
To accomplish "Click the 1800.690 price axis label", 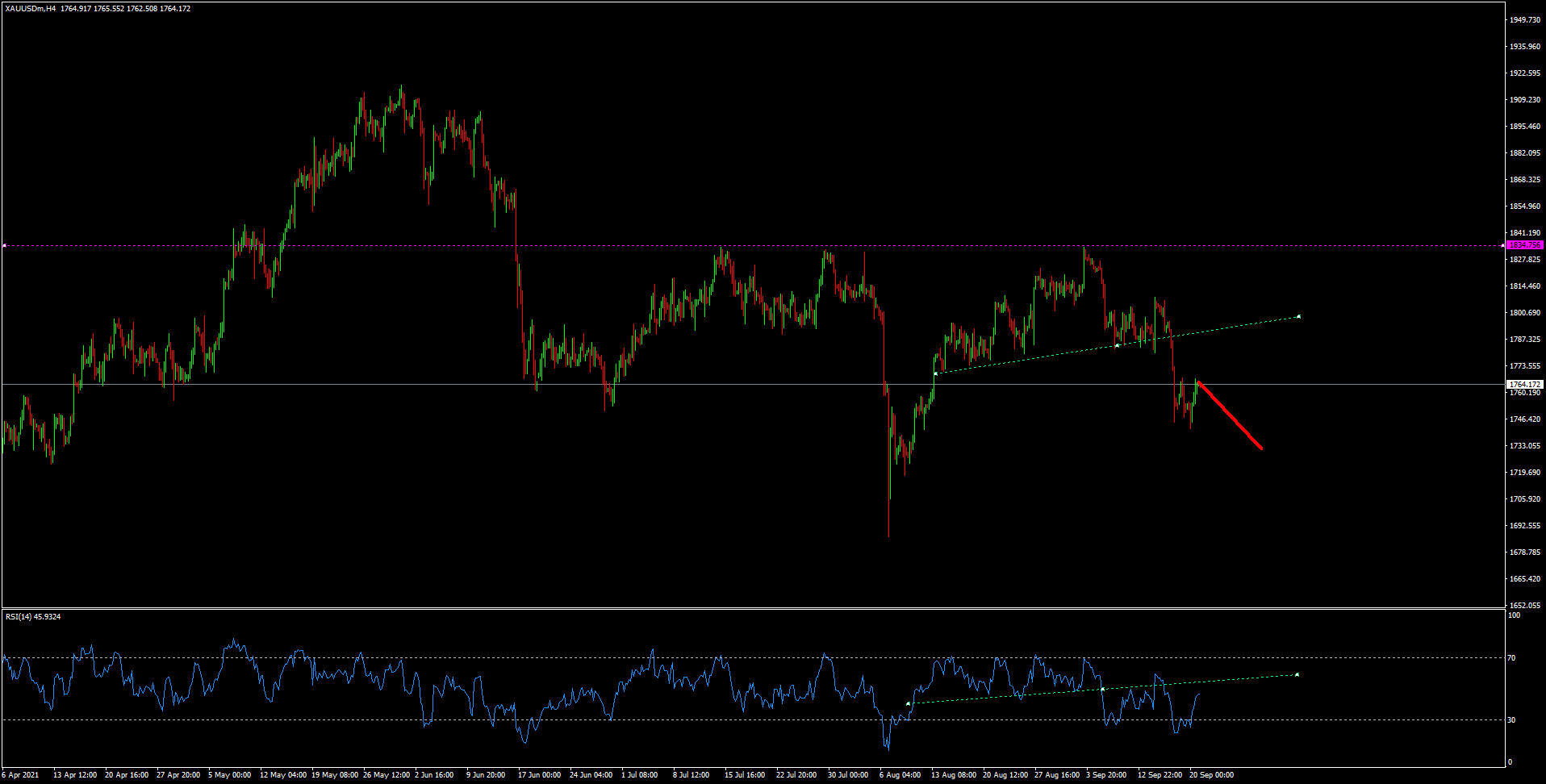I will [x=1525, y=313].
